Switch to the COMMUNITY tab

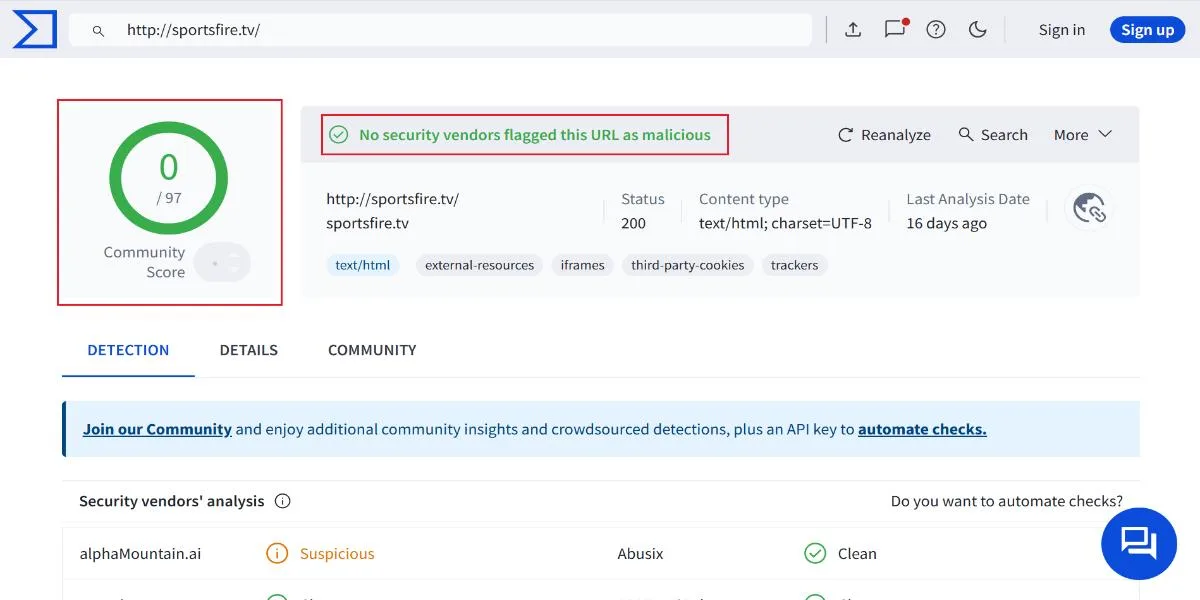pyautogui.click(x=372, y=350)
